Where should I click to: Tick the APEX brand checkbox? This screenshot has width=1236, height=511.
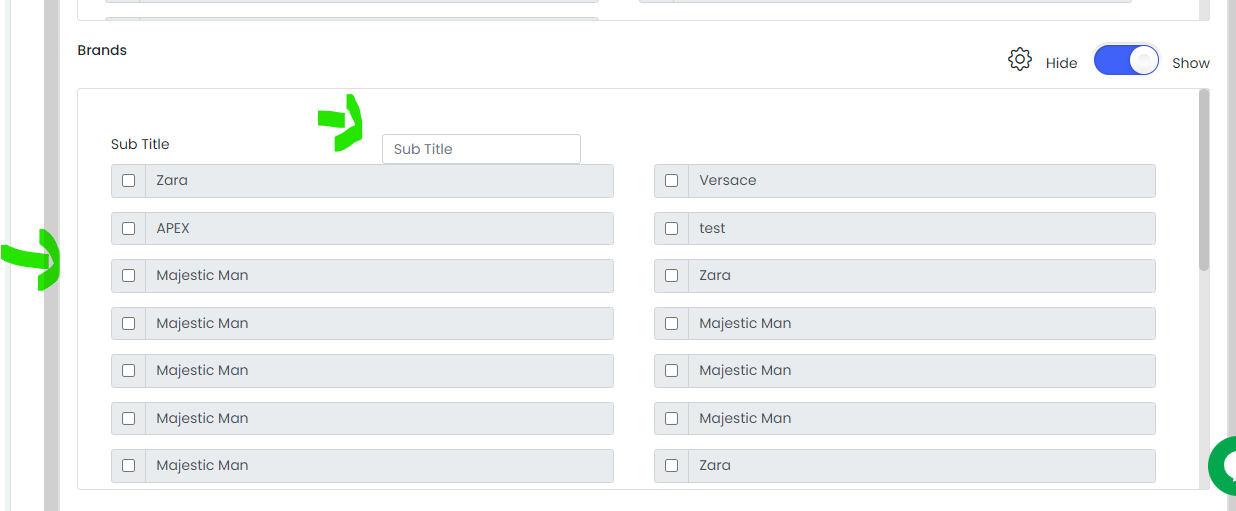coord(128,229)
